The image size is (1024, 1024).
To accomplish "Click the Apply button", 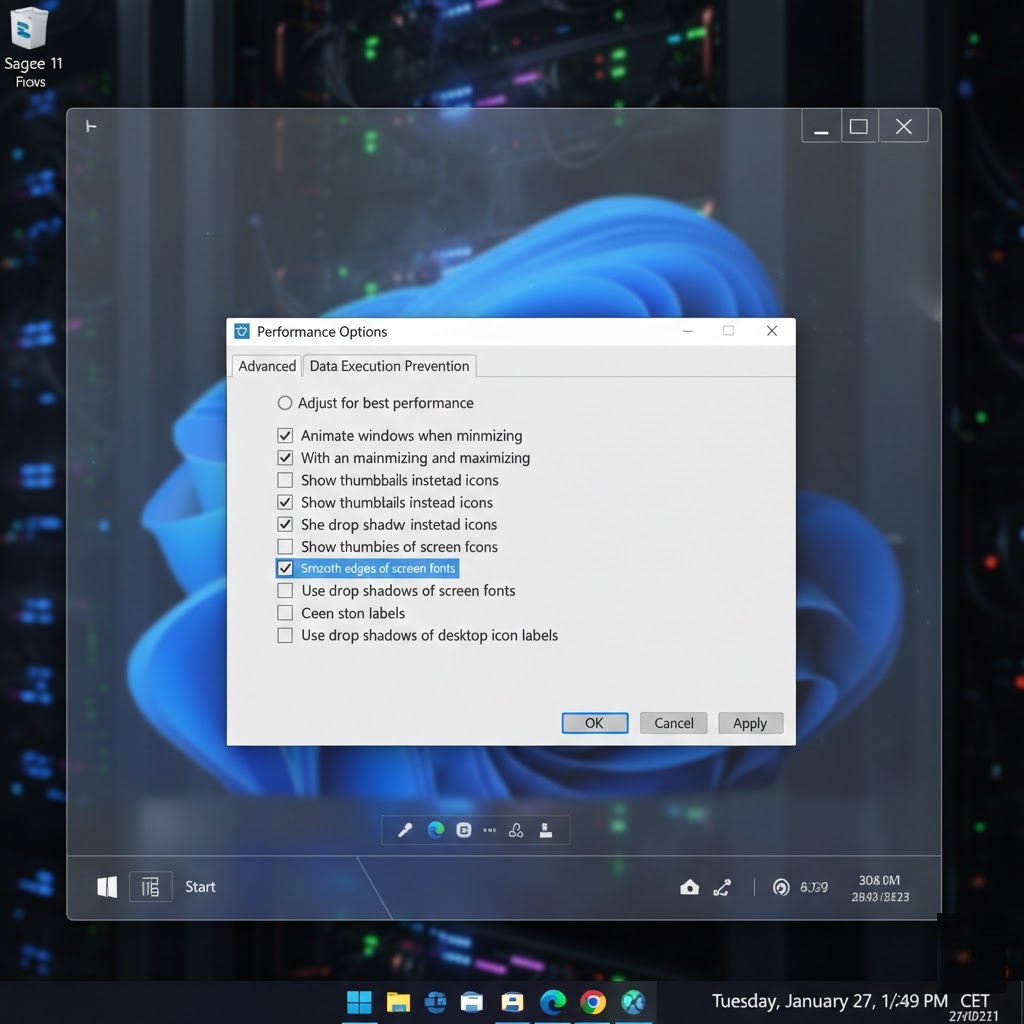I will [750, 723].
